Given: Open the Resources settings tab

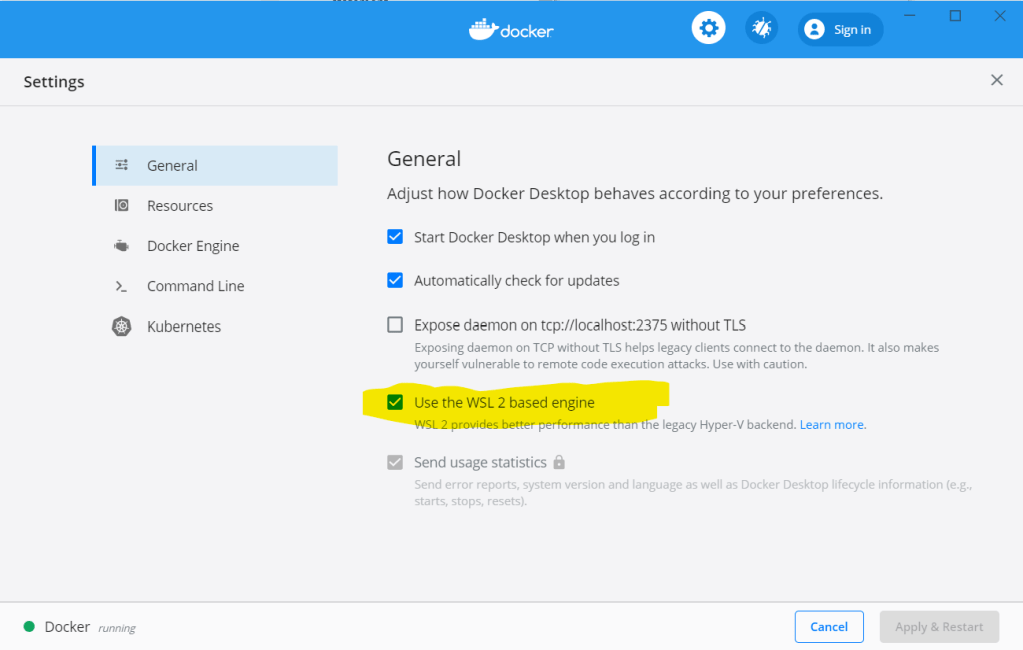Looking at the screenshot, I should point(180,206).
